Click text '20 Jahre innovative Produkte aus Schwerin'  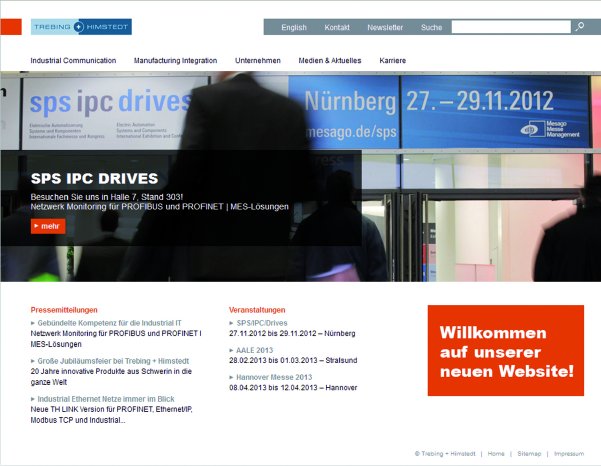click(103, 371)
